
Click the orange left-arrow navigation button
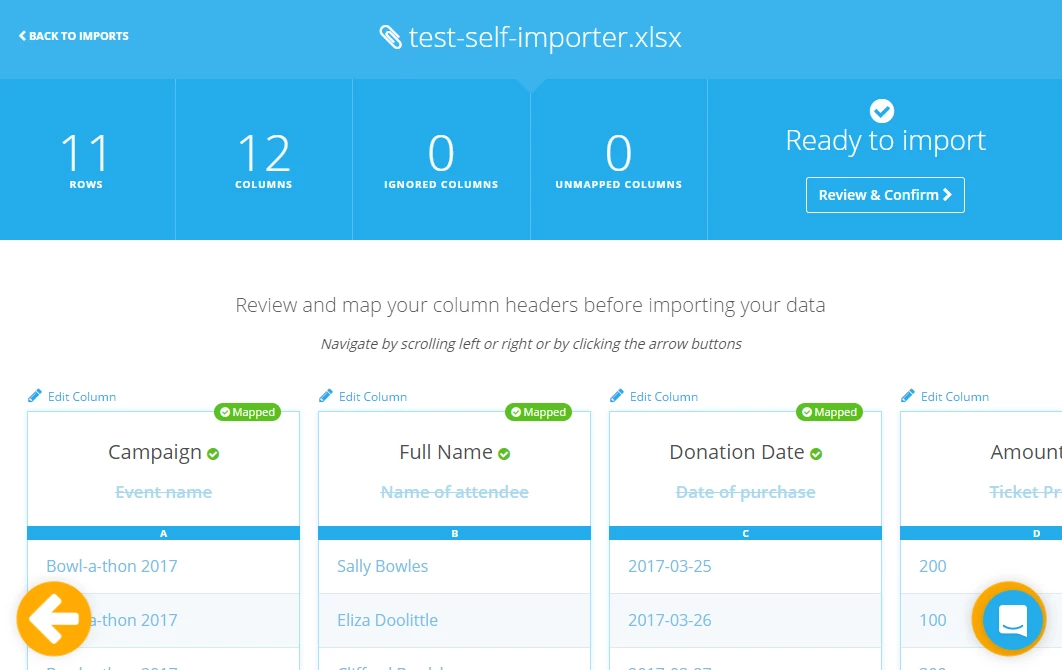point(54,619)
